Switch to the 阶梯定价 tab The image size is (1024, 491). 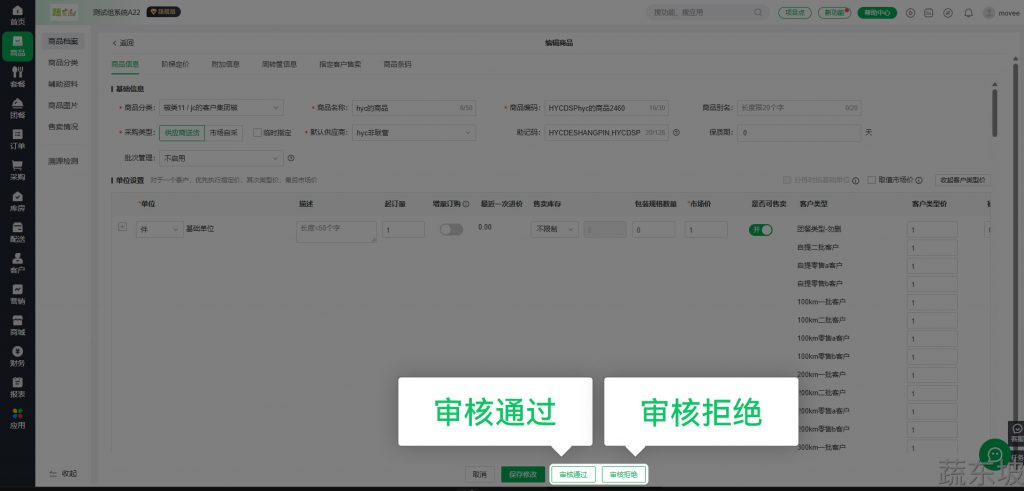coord(175,64)
